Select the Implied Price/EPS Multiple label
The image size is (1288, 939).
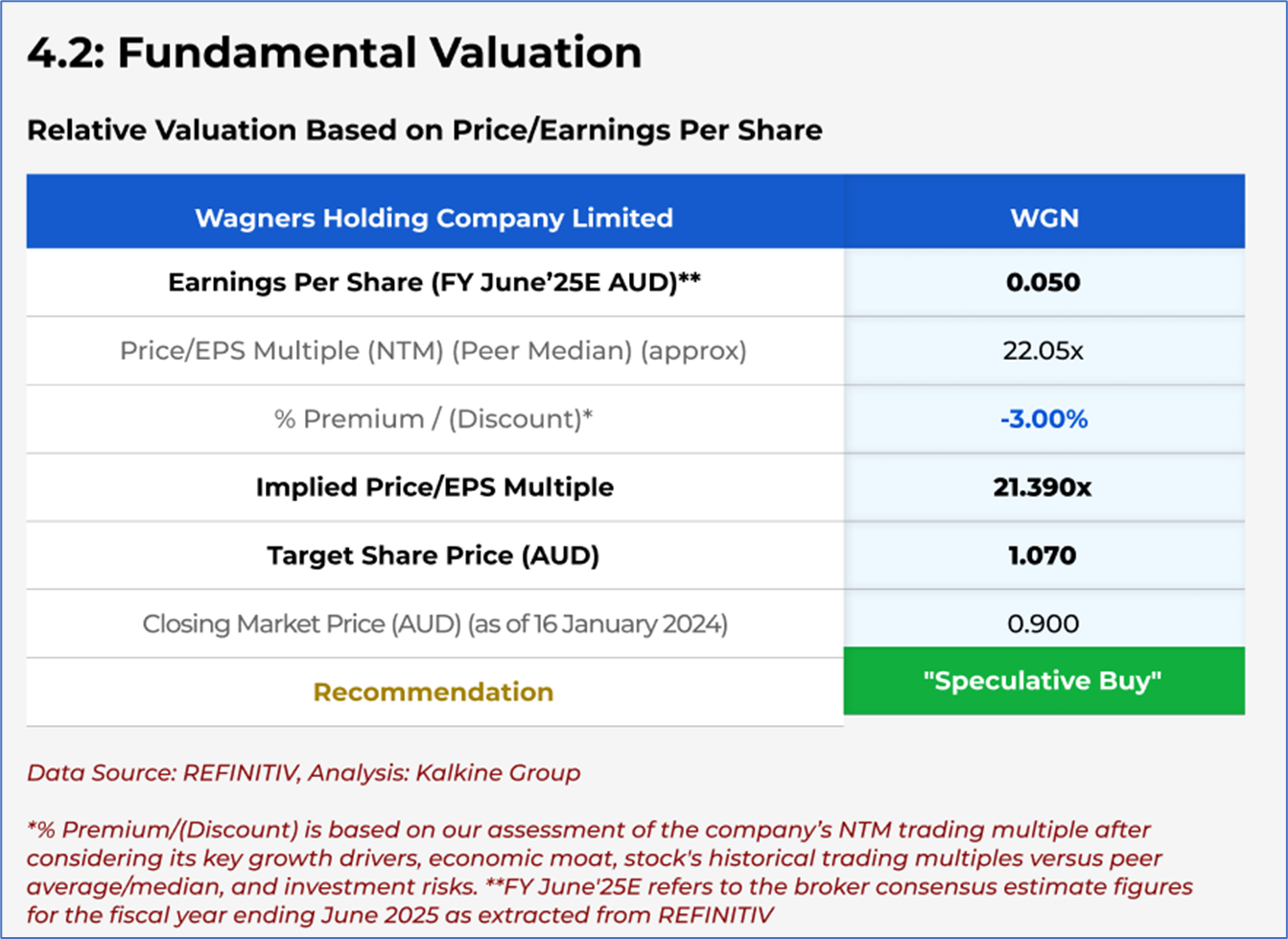[433, 487]
